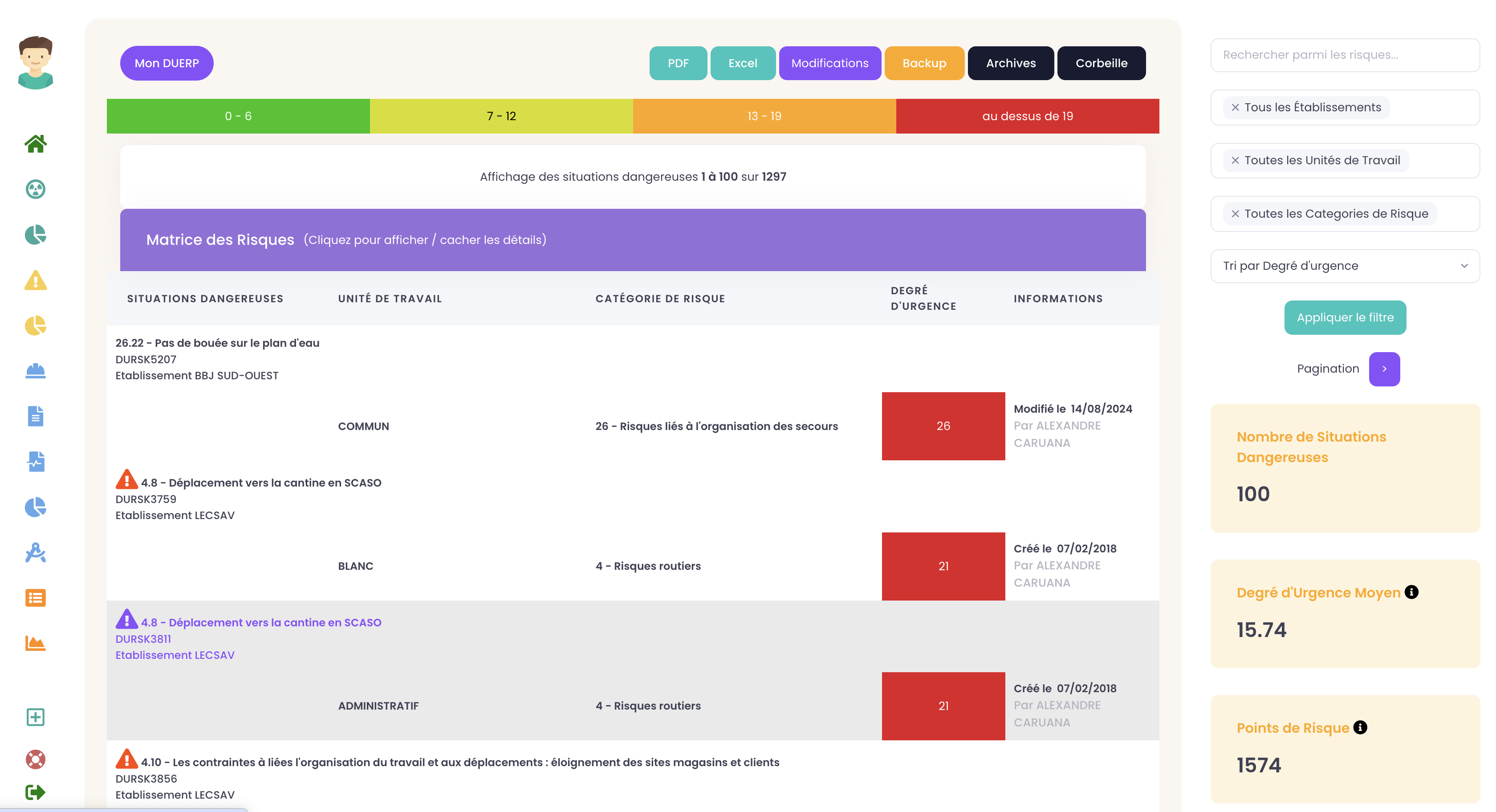Open the Archives button
The width and height of the screenshot is (1496, 812).
coord(1011,63)
